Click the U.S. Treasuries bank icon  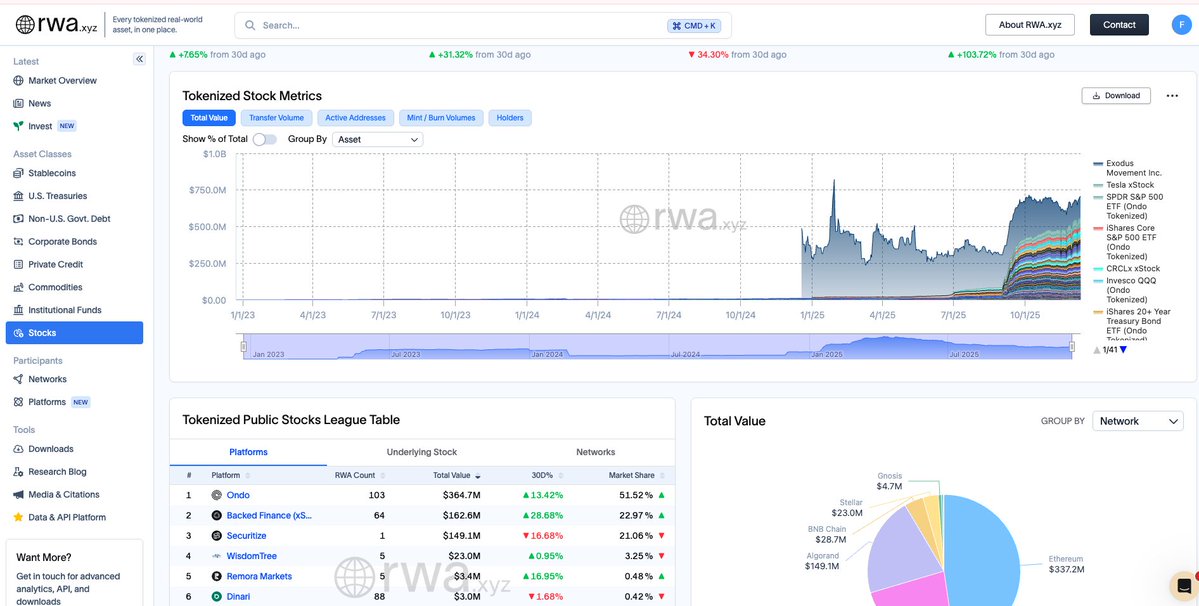(18, 196)
